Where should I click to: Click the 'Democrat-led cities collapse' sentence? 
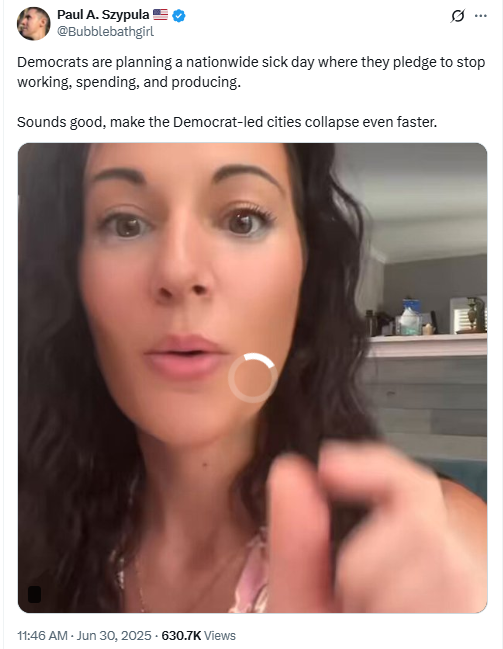pyautogui.click(x=227, y=122)
